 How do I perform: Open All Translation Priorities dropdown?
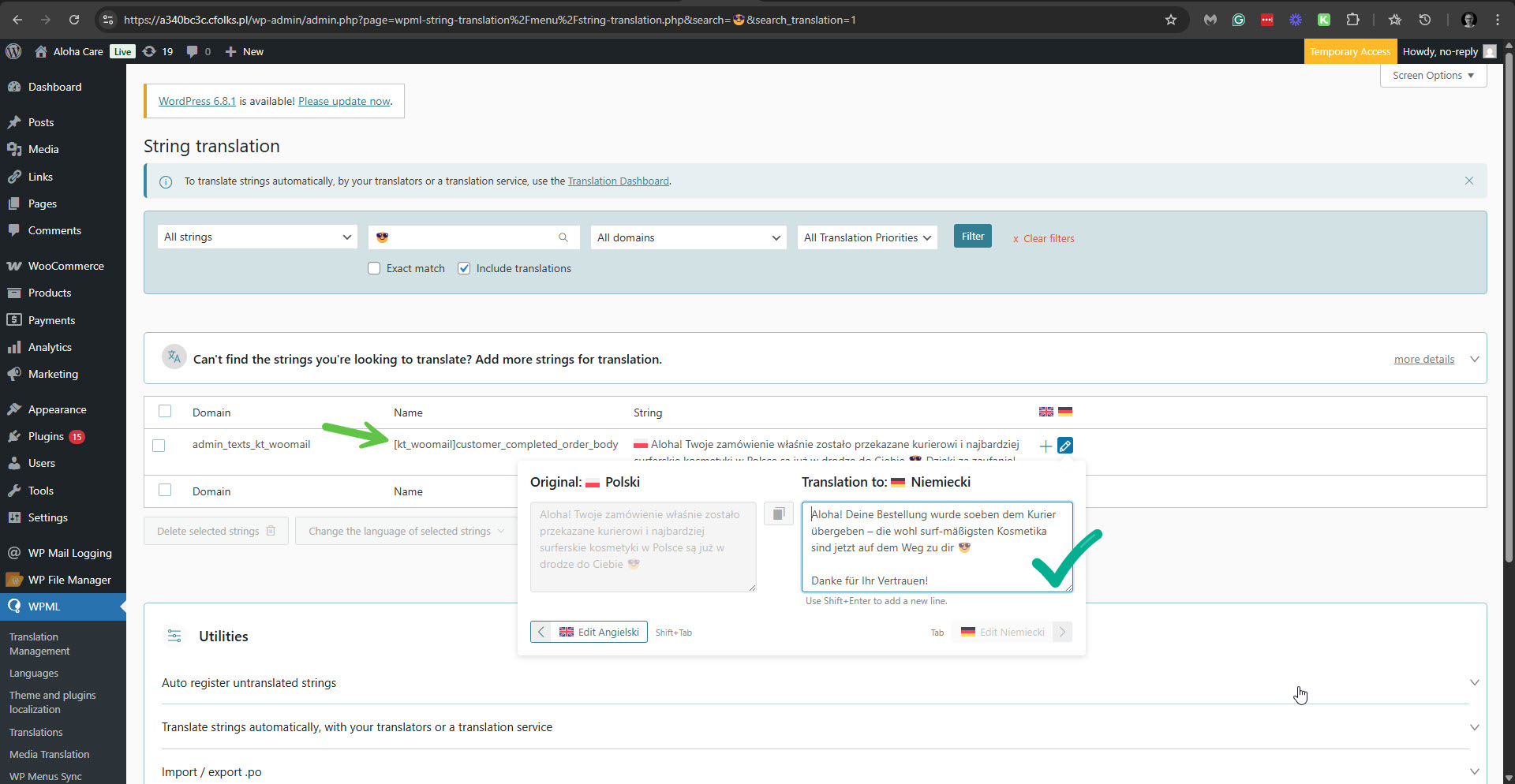(867, 237)
